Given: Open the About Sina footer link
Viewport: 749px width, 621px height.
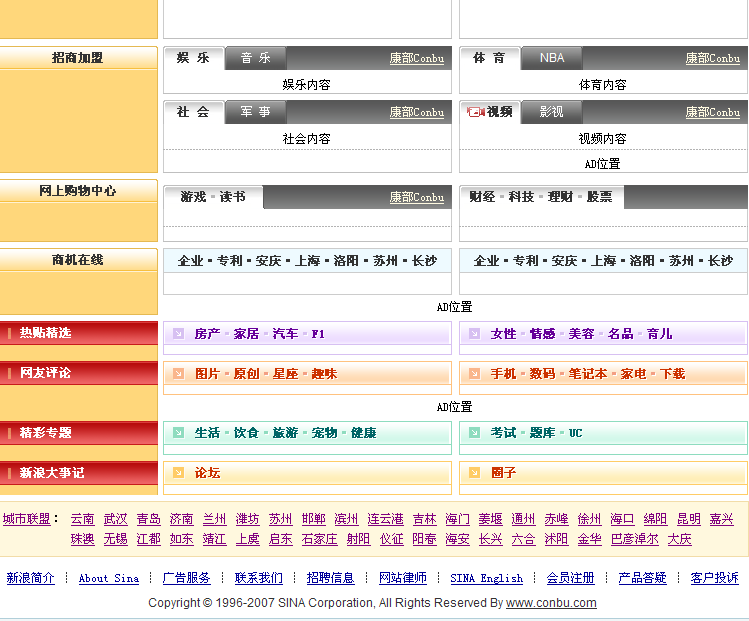Looking at the screenshot, I should click(109, 578).
